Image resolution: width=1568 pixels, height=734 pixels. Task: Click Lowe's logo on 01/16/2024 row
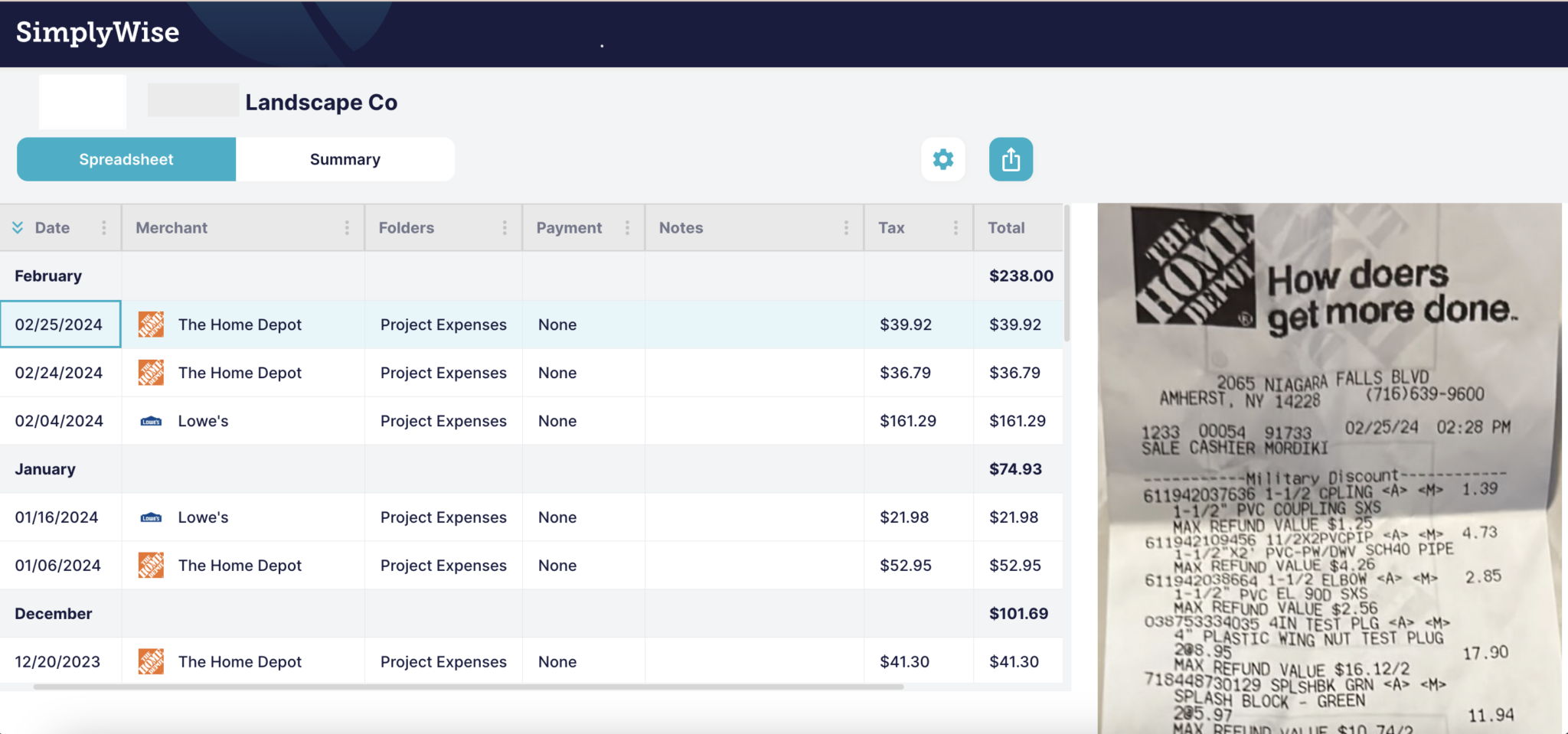tap(151, 517)
